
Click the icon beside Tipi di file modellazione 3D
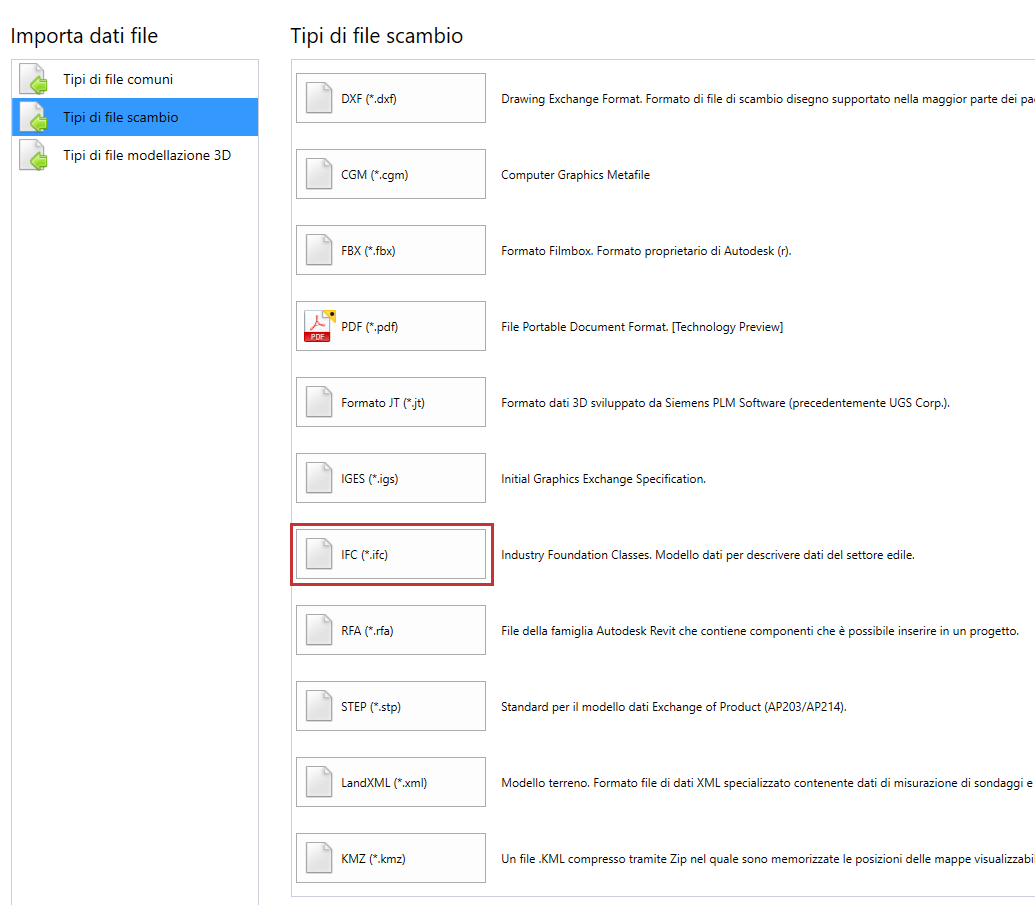(34, 156)
